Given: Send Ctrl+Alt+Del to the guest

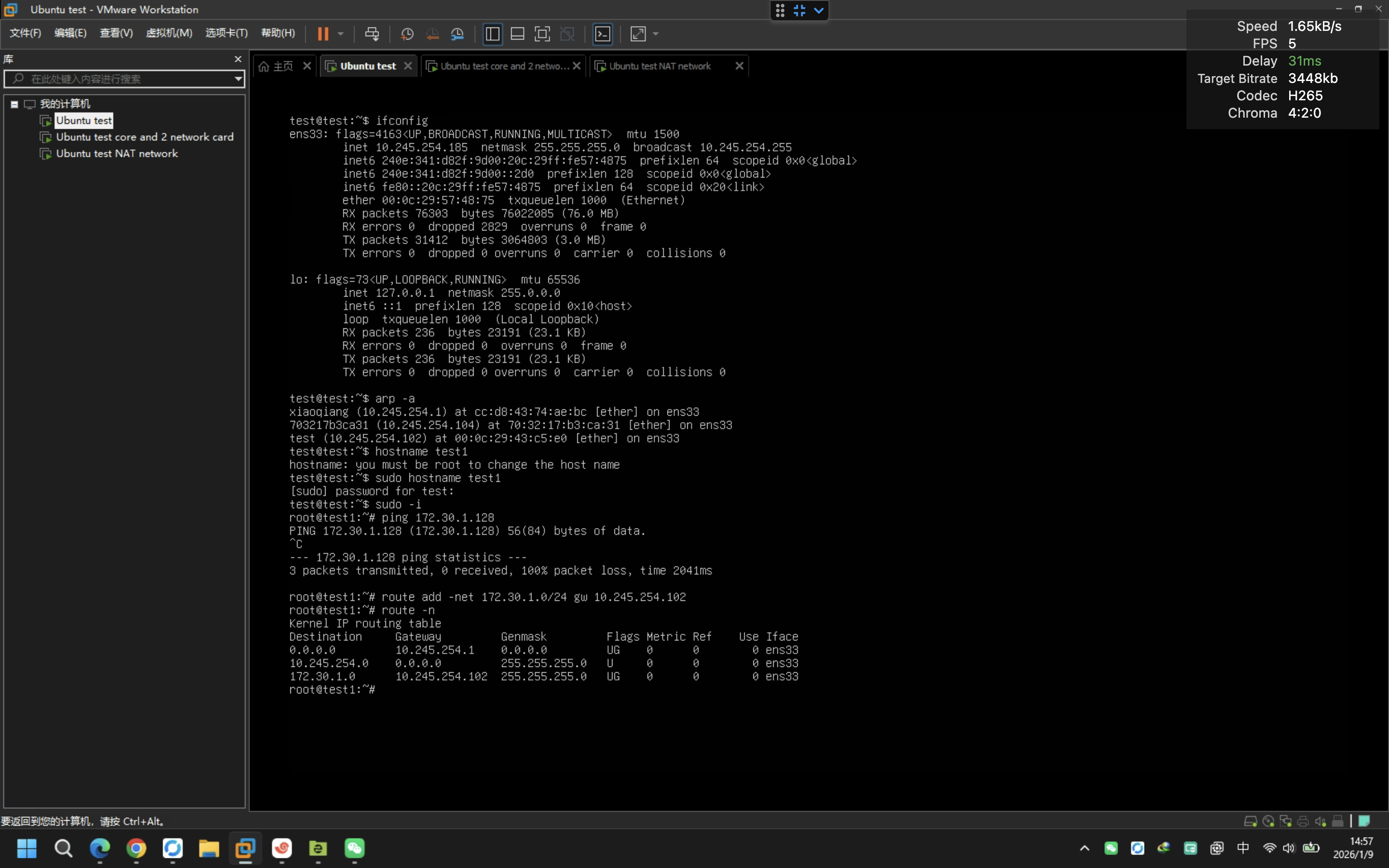Looking at the screenshot, I should pos(372,34).
